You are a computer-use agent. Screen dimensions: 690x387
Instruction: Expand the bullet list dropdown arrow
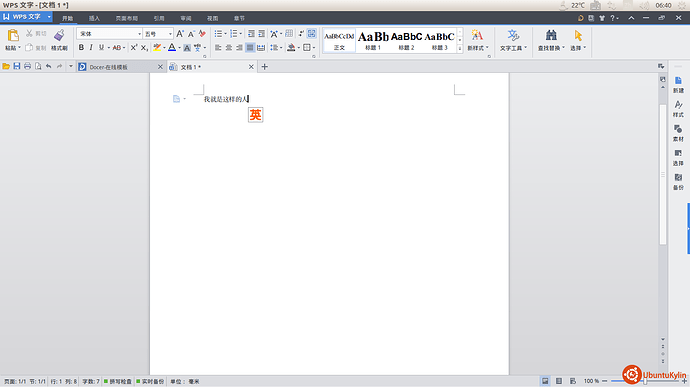tap(226, 34)
